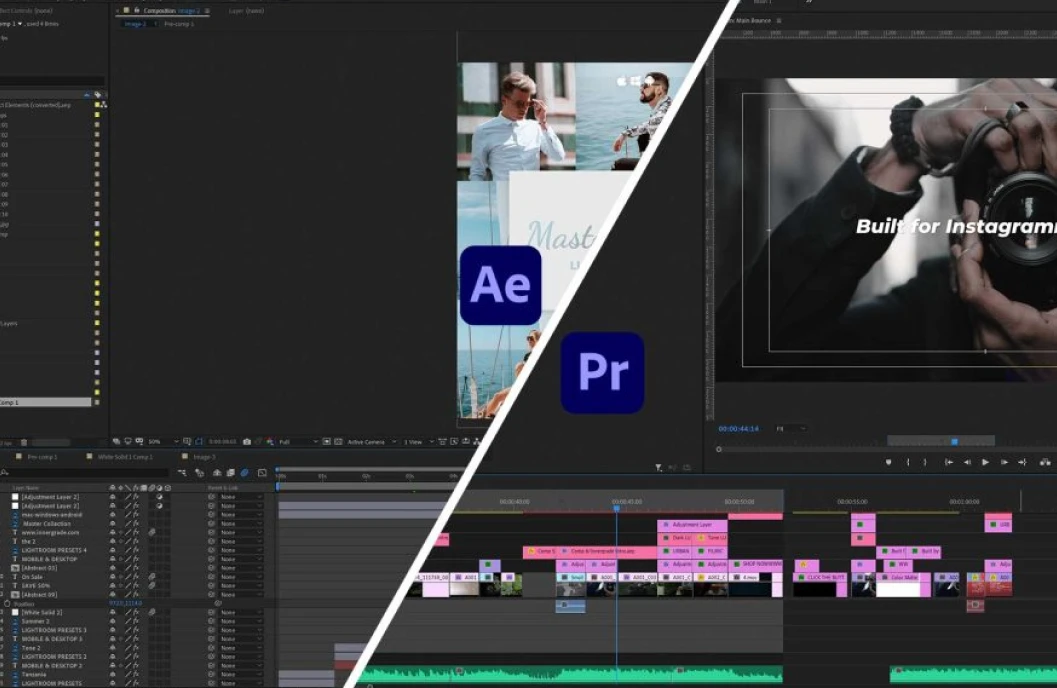This screenshot has height=688, width=1057.
Task: Open the 50% magnification dropdown
Action: pos(163,442)
